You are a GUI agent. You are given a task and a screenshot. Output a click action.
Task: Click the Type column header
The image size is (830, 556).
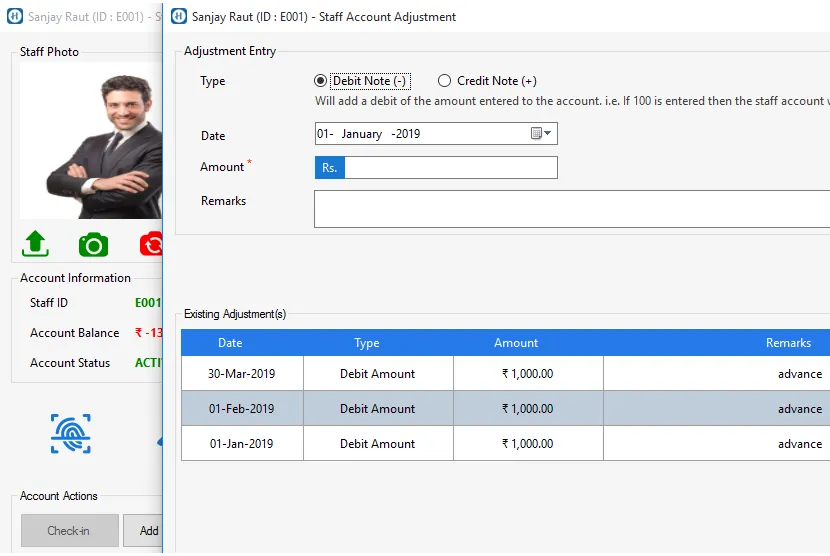tap(367, 343)
